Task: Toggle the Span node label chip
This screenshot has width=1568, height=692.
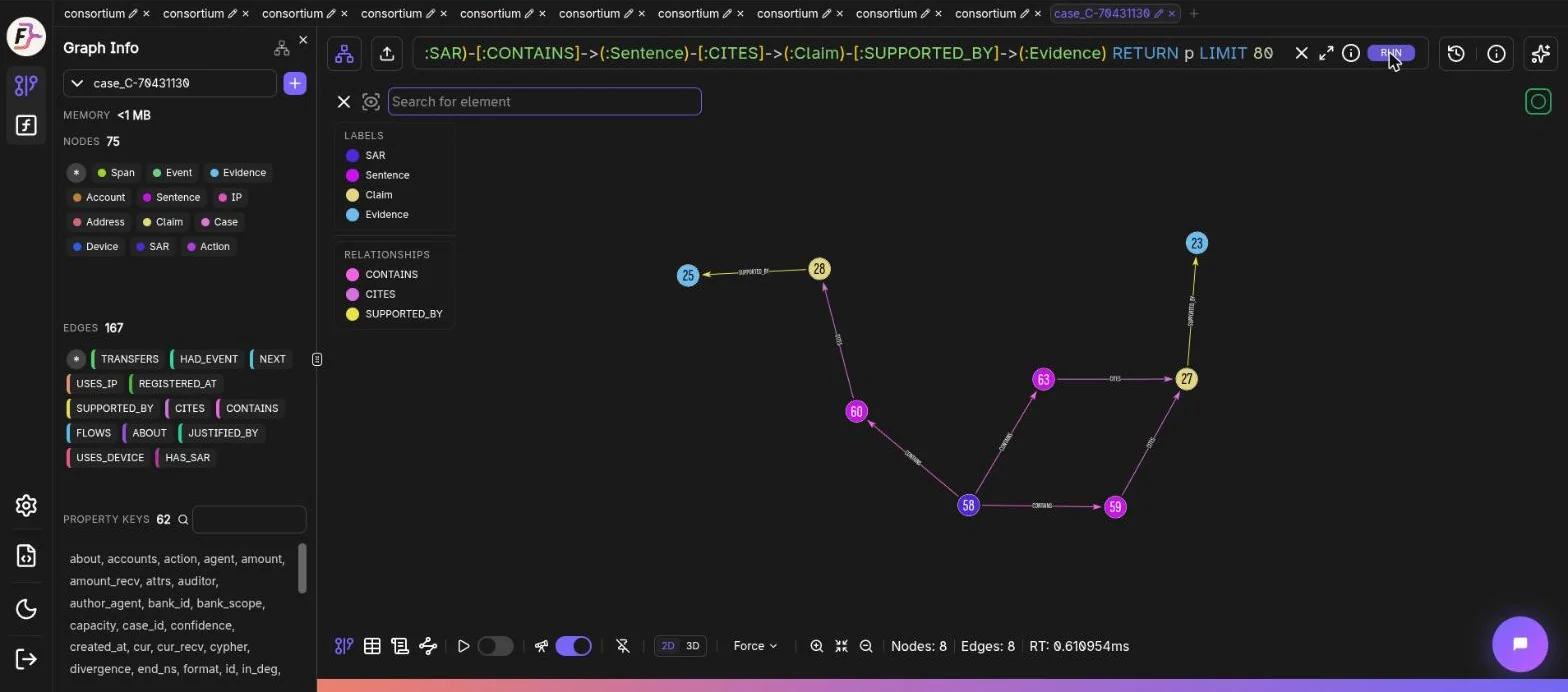Action: pos(115,173)
